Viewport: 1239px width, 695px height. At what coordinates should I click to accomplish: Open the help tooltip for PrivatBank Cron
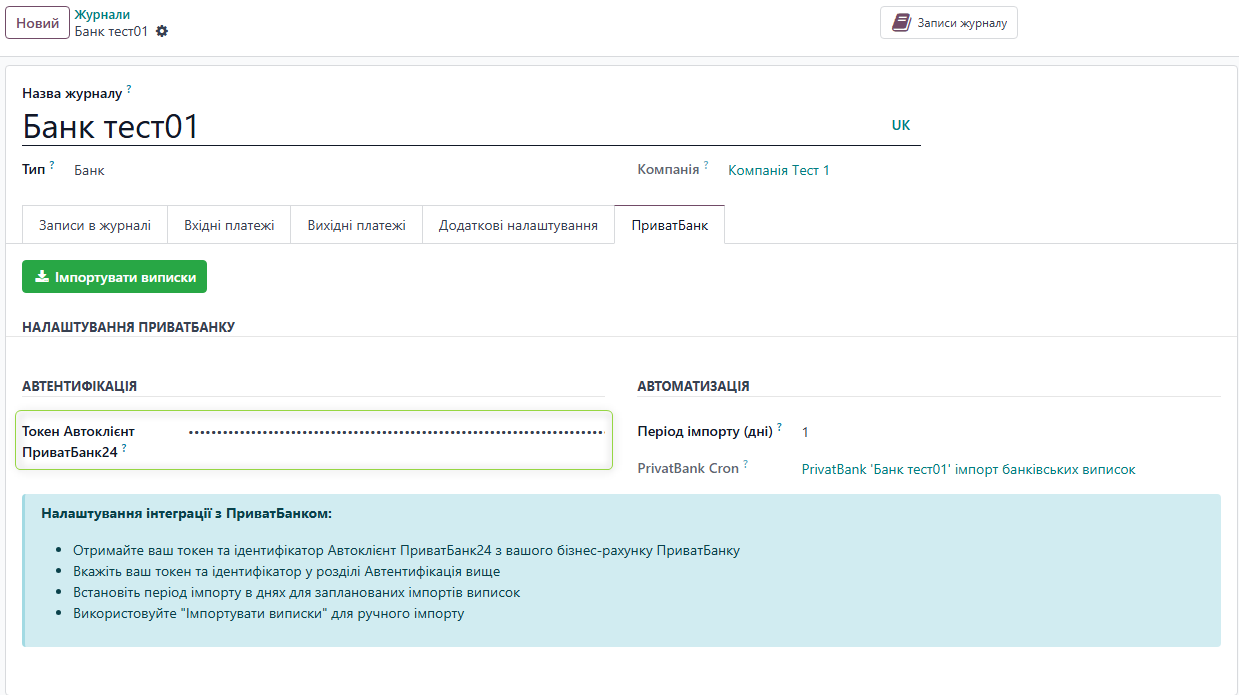(746, 463)
